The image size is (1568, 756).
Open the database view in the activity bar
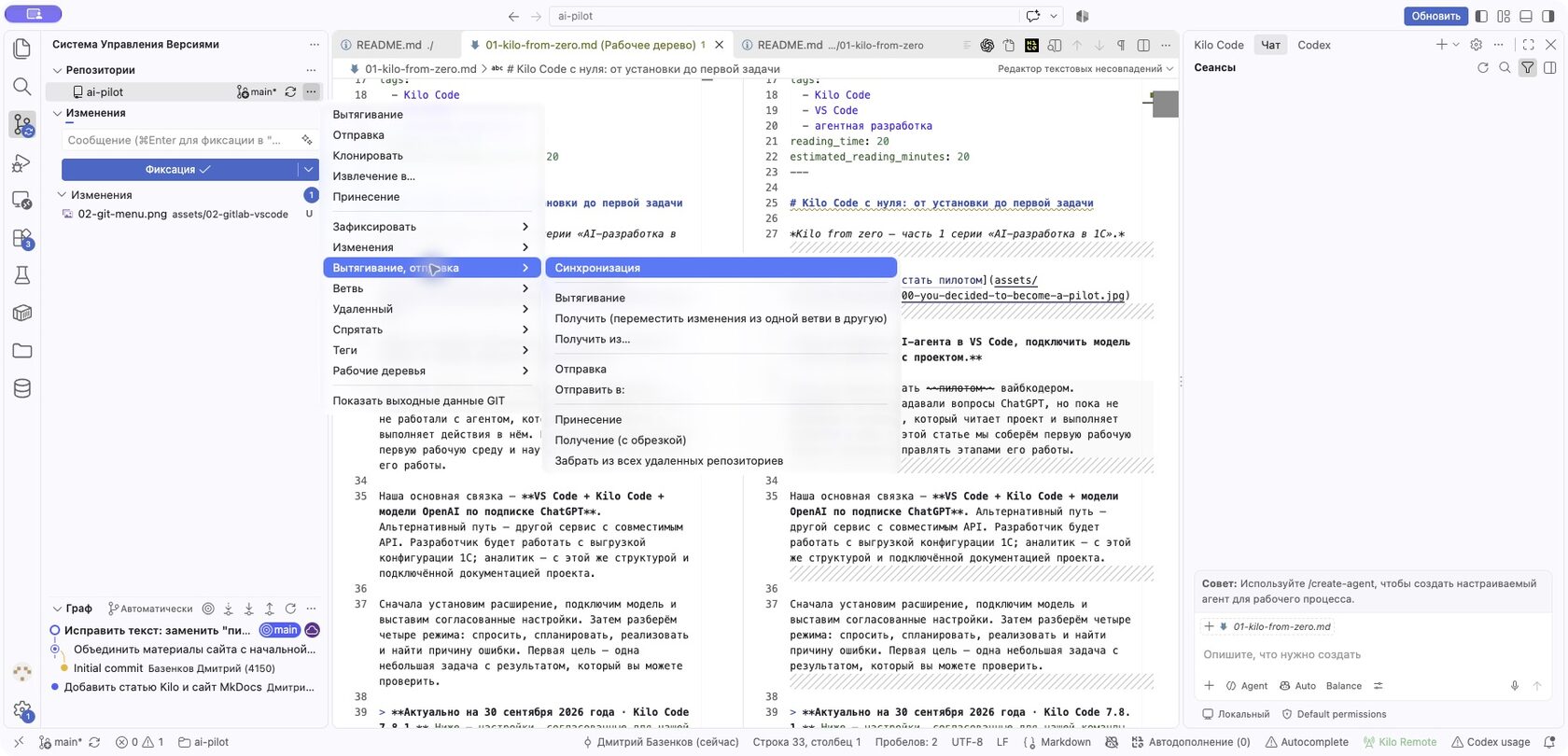tap(22, 388)
